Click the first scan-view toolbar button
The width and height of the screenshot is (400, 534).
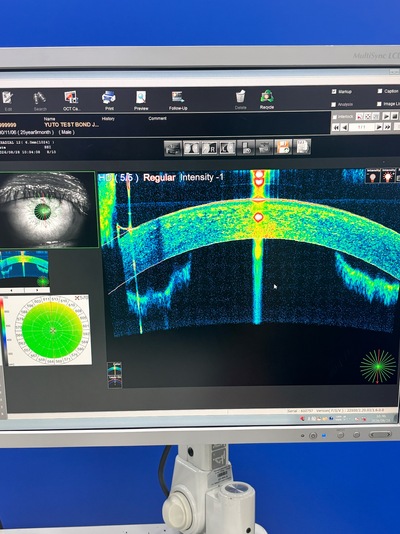[x=173, y=148]
